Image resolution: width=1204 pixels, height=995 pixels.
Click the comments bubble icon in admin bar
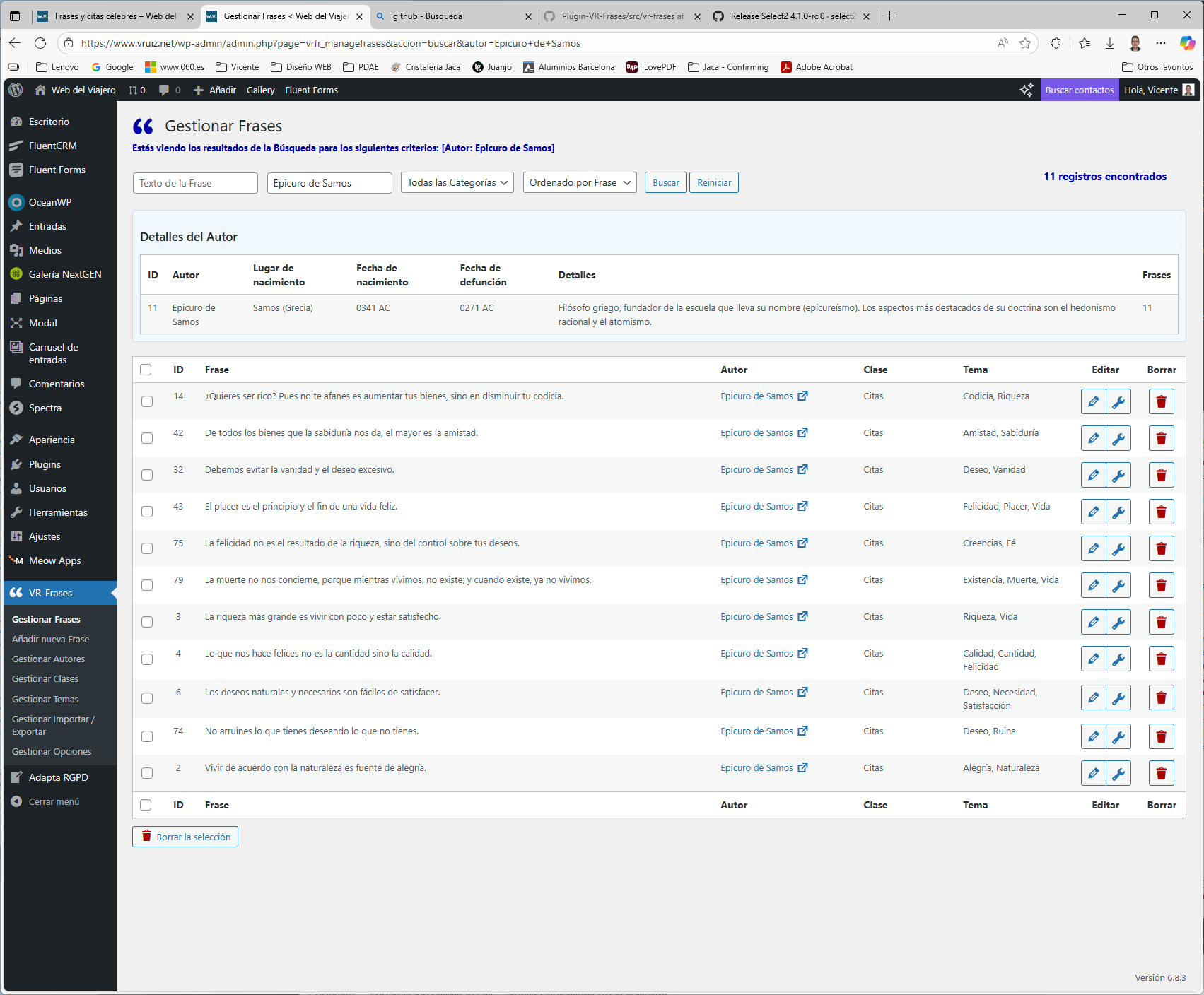pos(163,90)
